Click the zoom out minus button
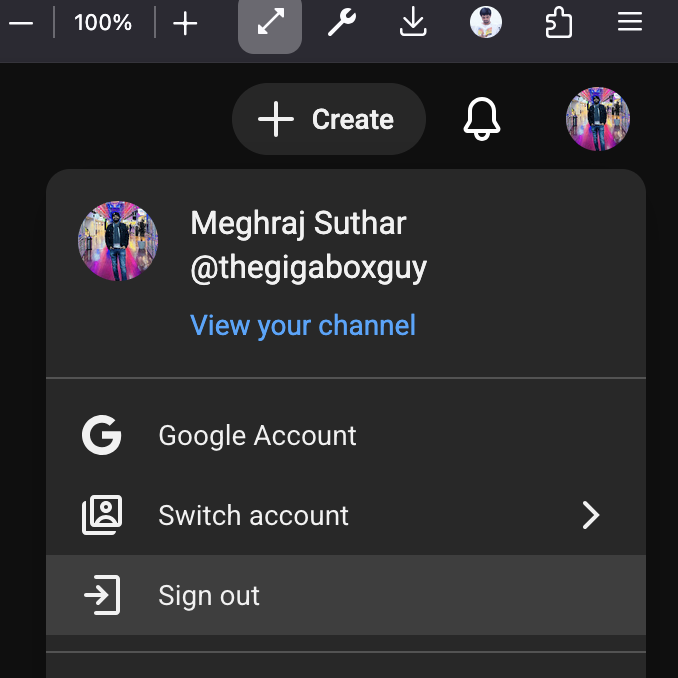The image size is (678, 678). [21, 23]
